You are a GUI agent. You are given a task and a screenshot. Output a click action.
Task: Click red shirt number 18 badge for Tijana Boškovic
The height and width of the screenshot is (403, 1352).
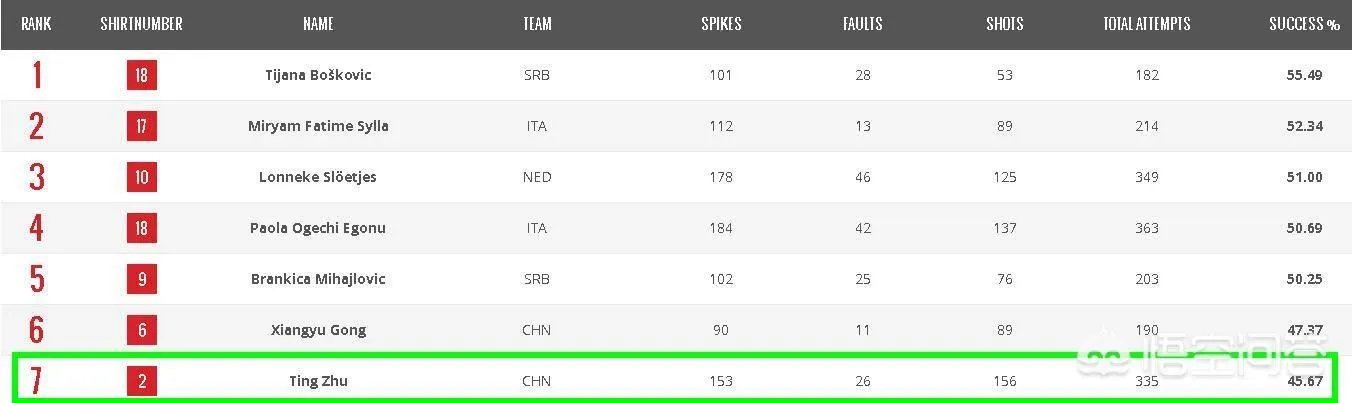(142, 75)
